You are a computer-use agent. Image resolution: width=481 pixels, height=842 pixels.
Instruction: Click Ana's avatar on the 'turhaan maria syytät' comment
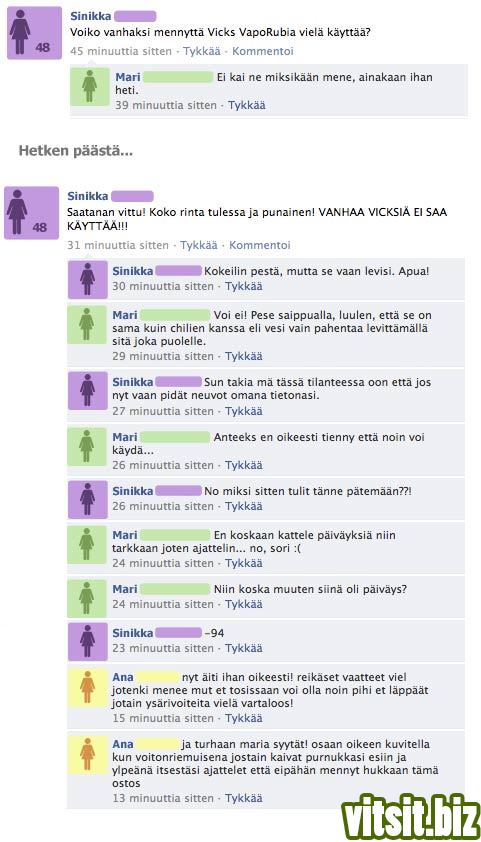pyautogui.click(x=88, y=755)
